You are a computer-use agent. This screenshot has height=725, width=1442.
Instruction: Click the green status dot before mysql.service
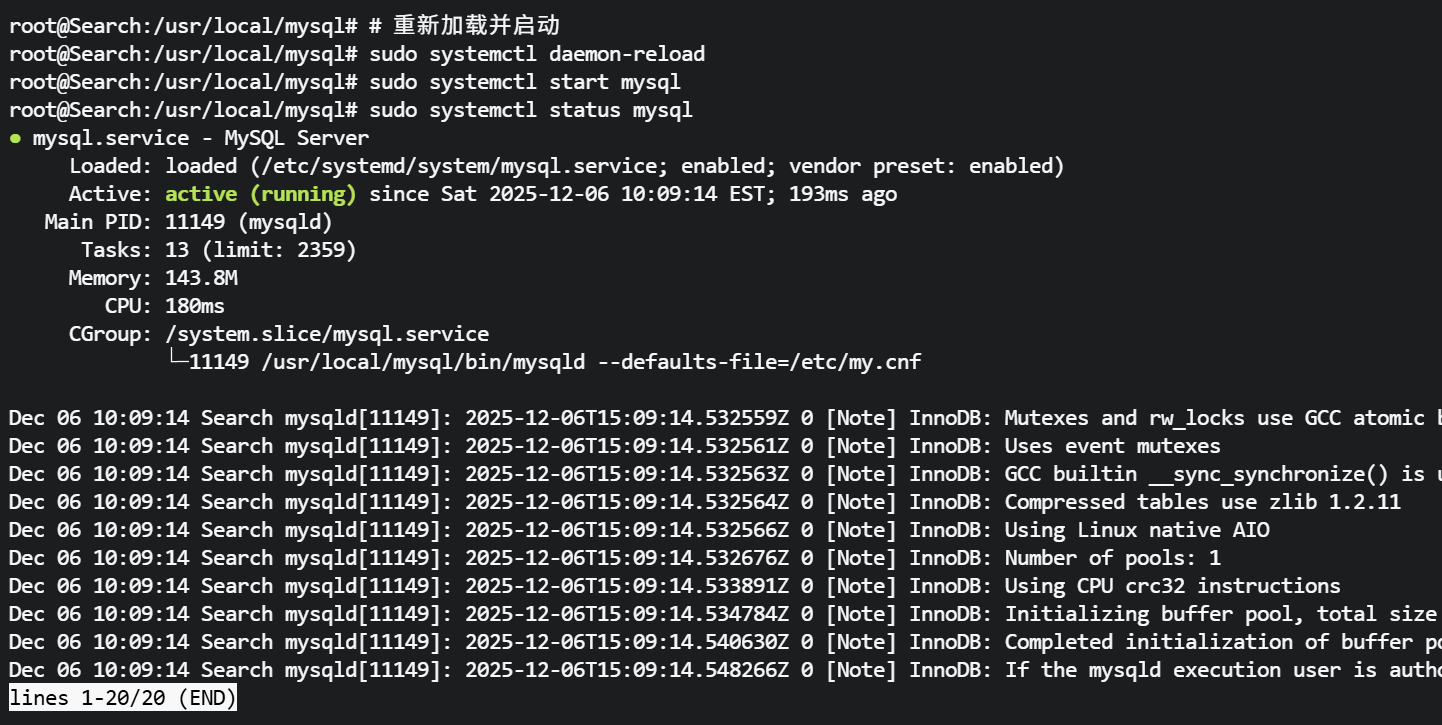click(15, 139)
